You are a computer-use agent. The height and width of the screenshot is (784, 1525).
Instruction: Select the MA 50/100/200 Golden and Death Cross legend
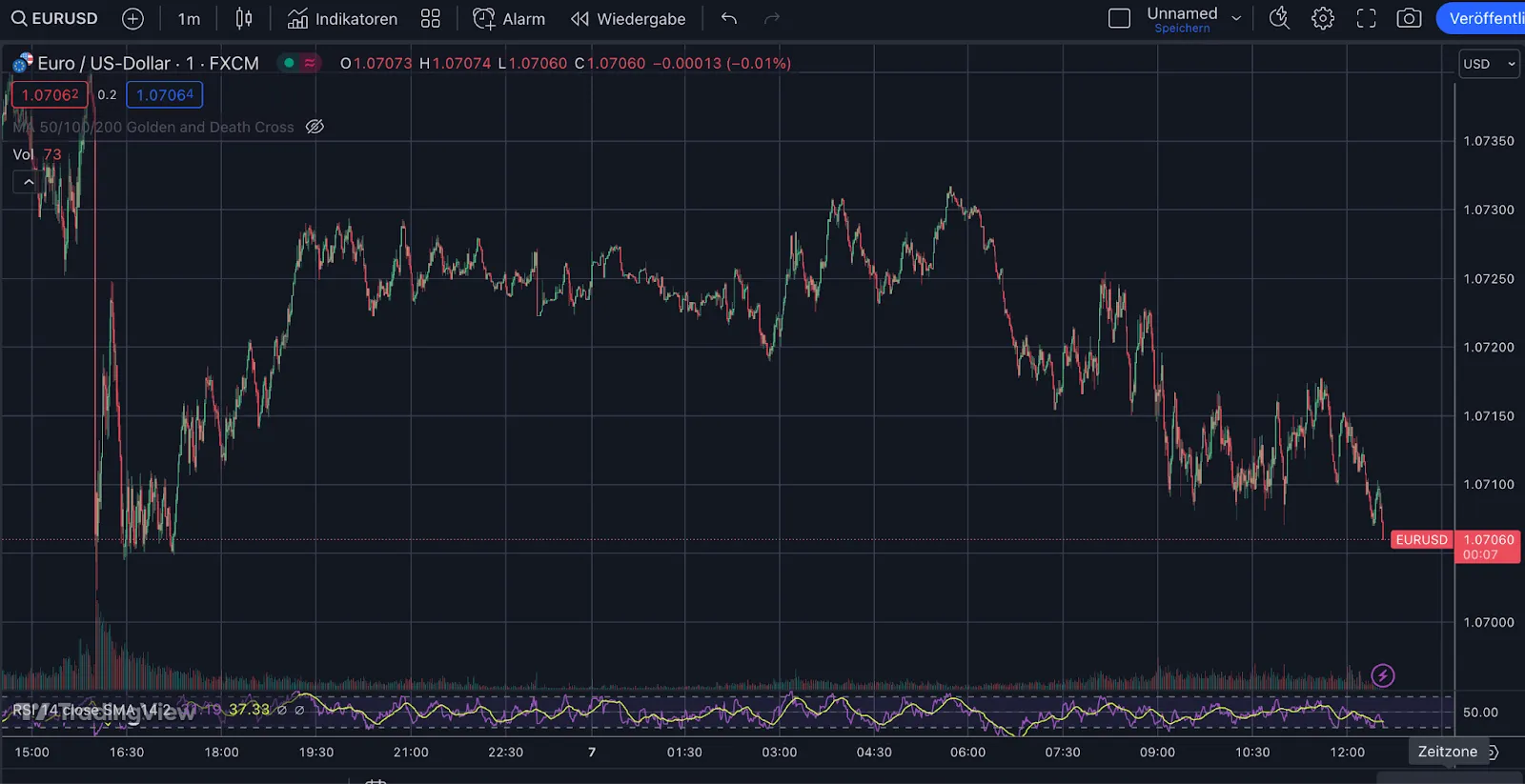click(x=153, y=127)
